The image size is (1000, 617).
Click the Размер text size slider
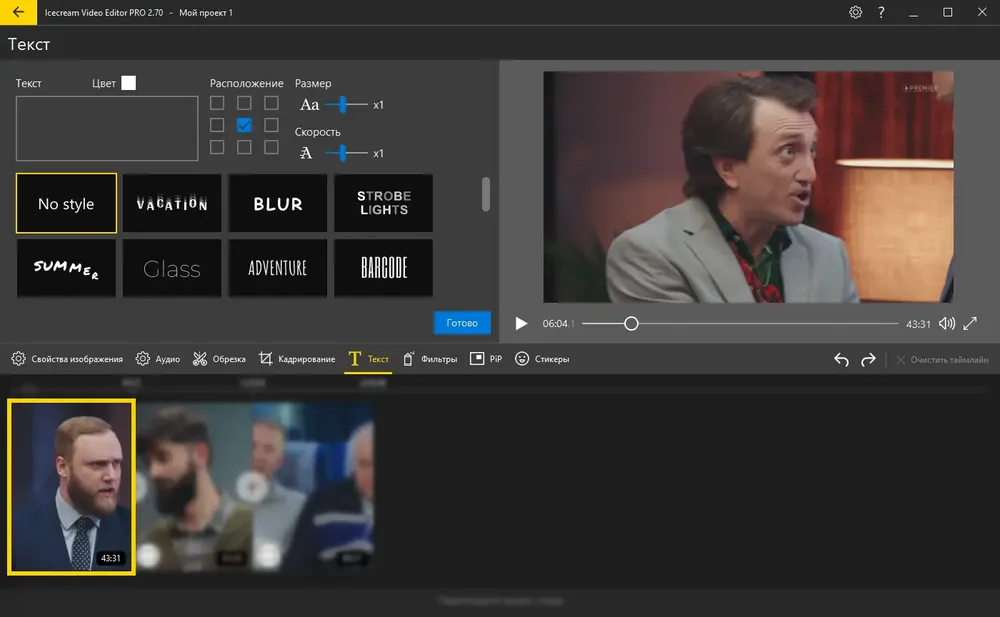click(x=346, y=105)
